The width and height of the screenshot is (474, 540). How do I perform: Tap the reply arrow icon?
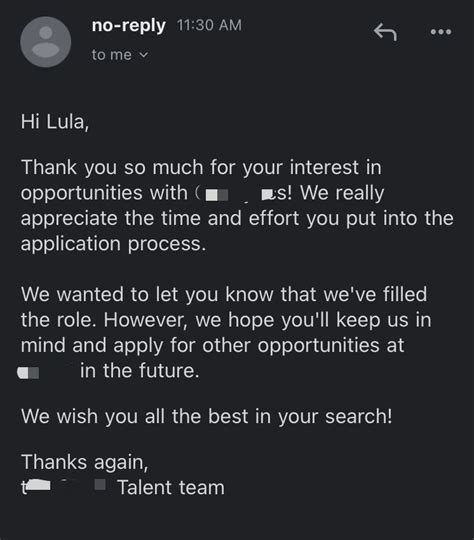385,32
